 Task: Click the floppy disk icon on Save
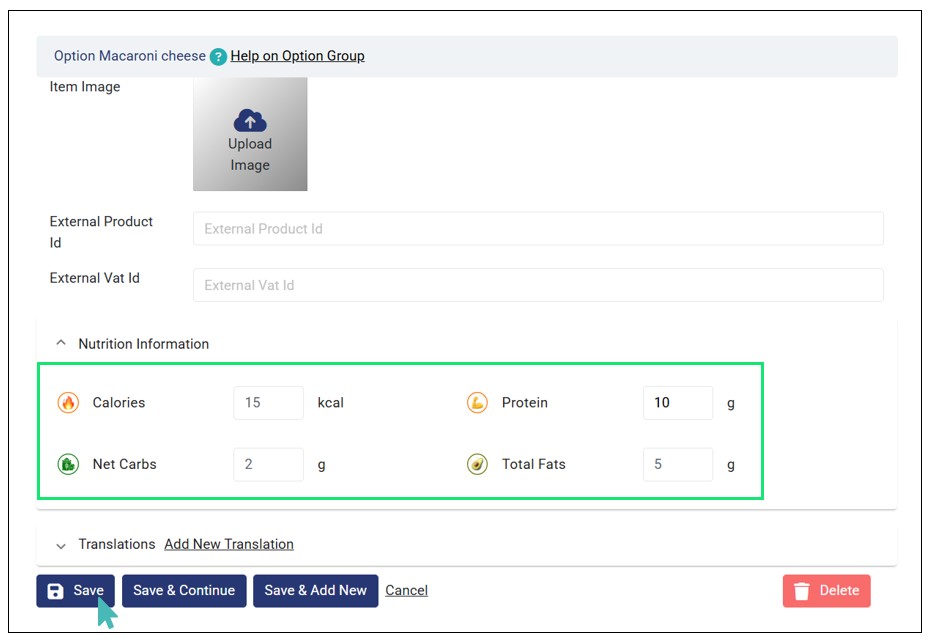(x=56, y=591)
